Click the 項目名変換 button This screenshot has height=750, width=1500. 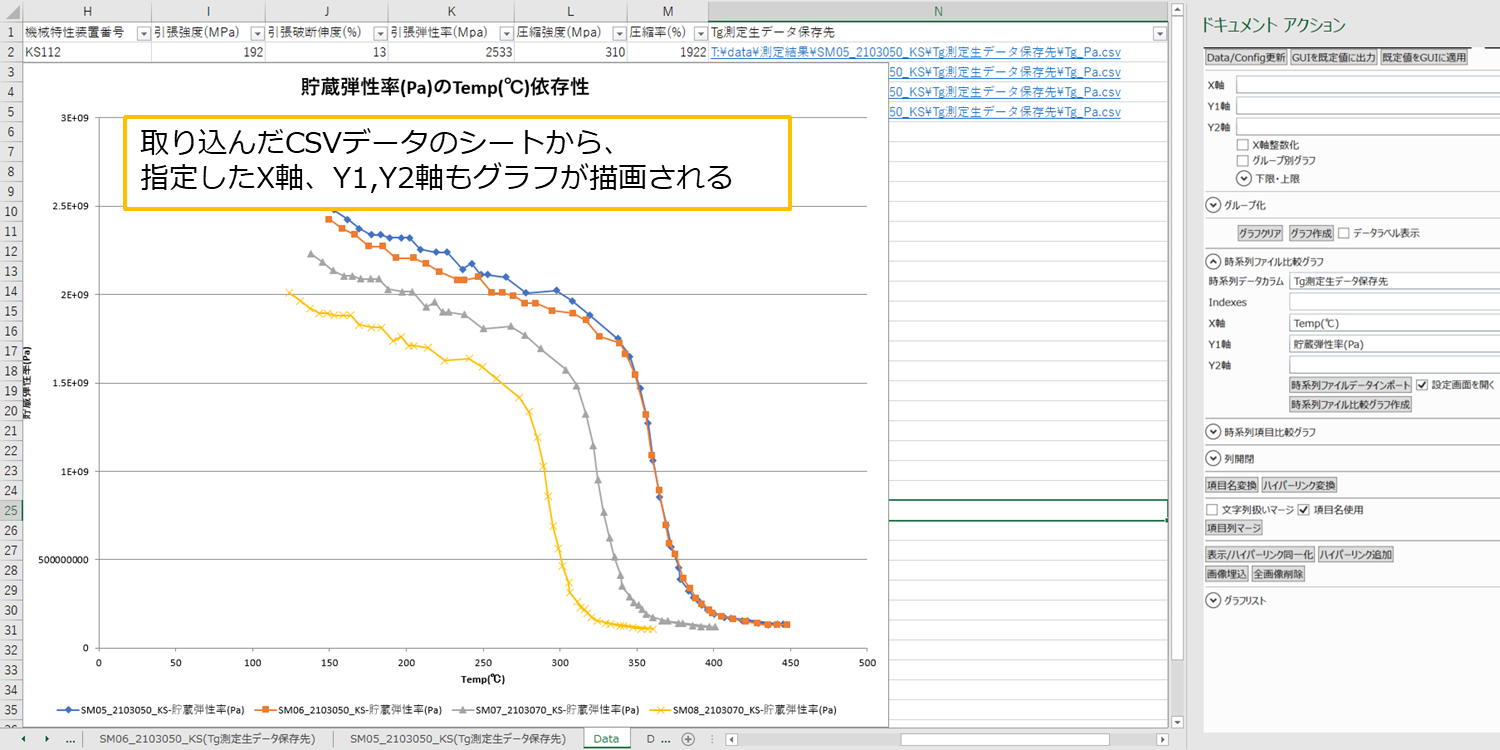(x=1231, y=485)
